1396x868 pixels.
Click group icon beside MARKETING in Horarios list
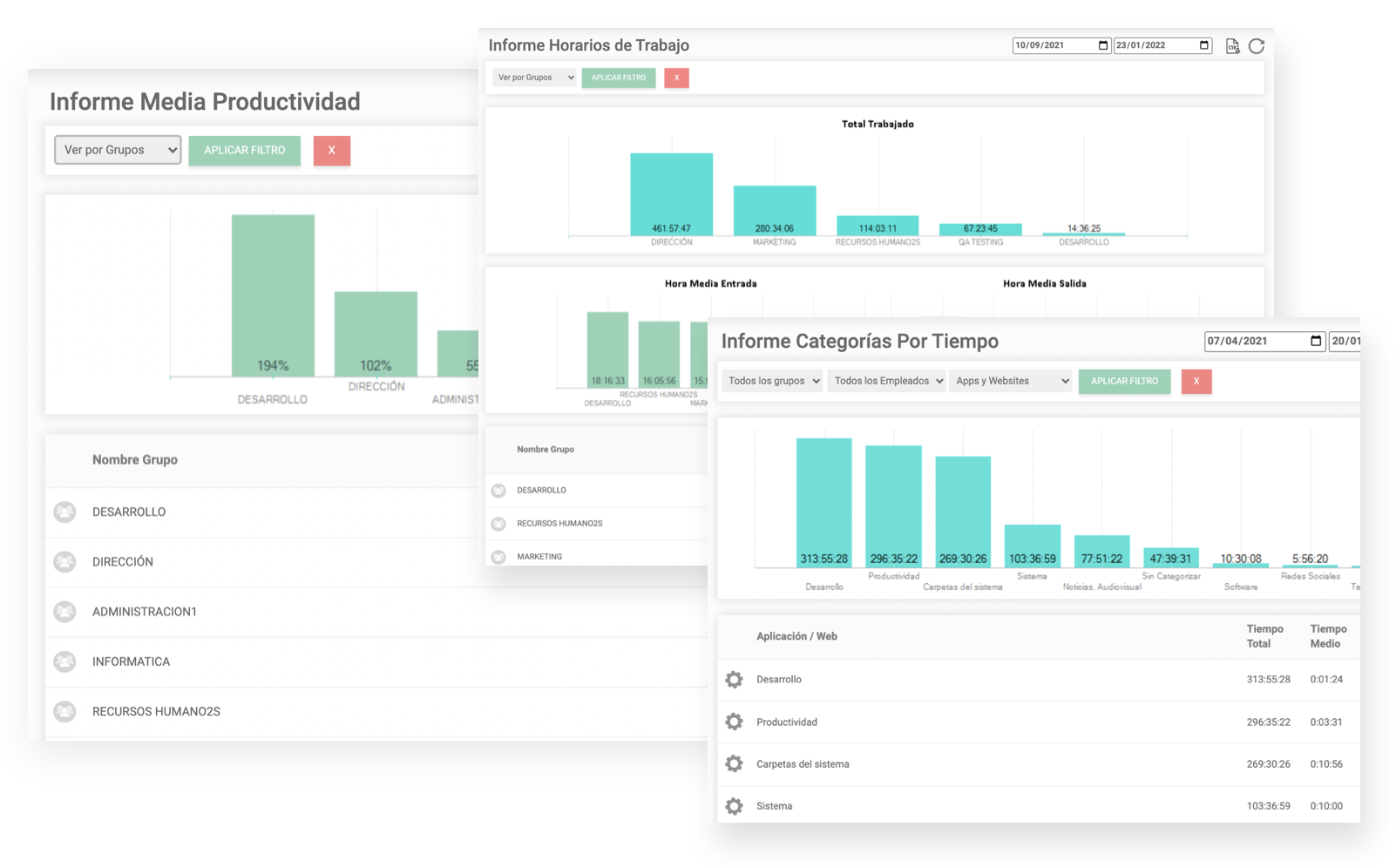click(498, 557)
